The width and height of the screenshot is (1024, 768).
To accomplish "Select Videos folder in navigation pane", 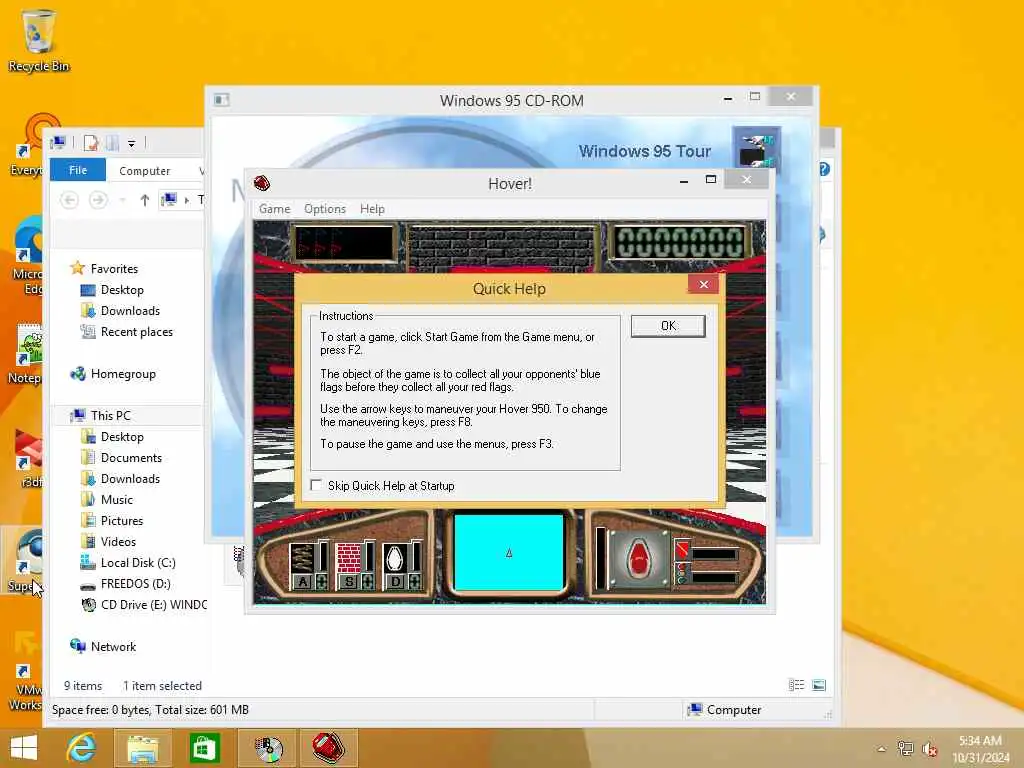I will pyautogui.click(x=118, y=541).
